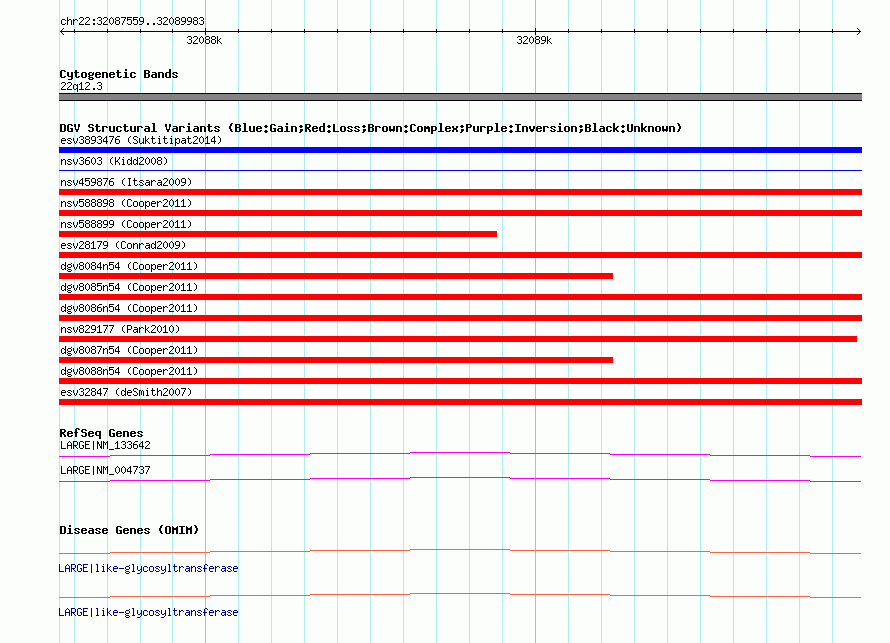
Task: Click the chr22:32087559..32089983 coordinate label
Action: 132,22
